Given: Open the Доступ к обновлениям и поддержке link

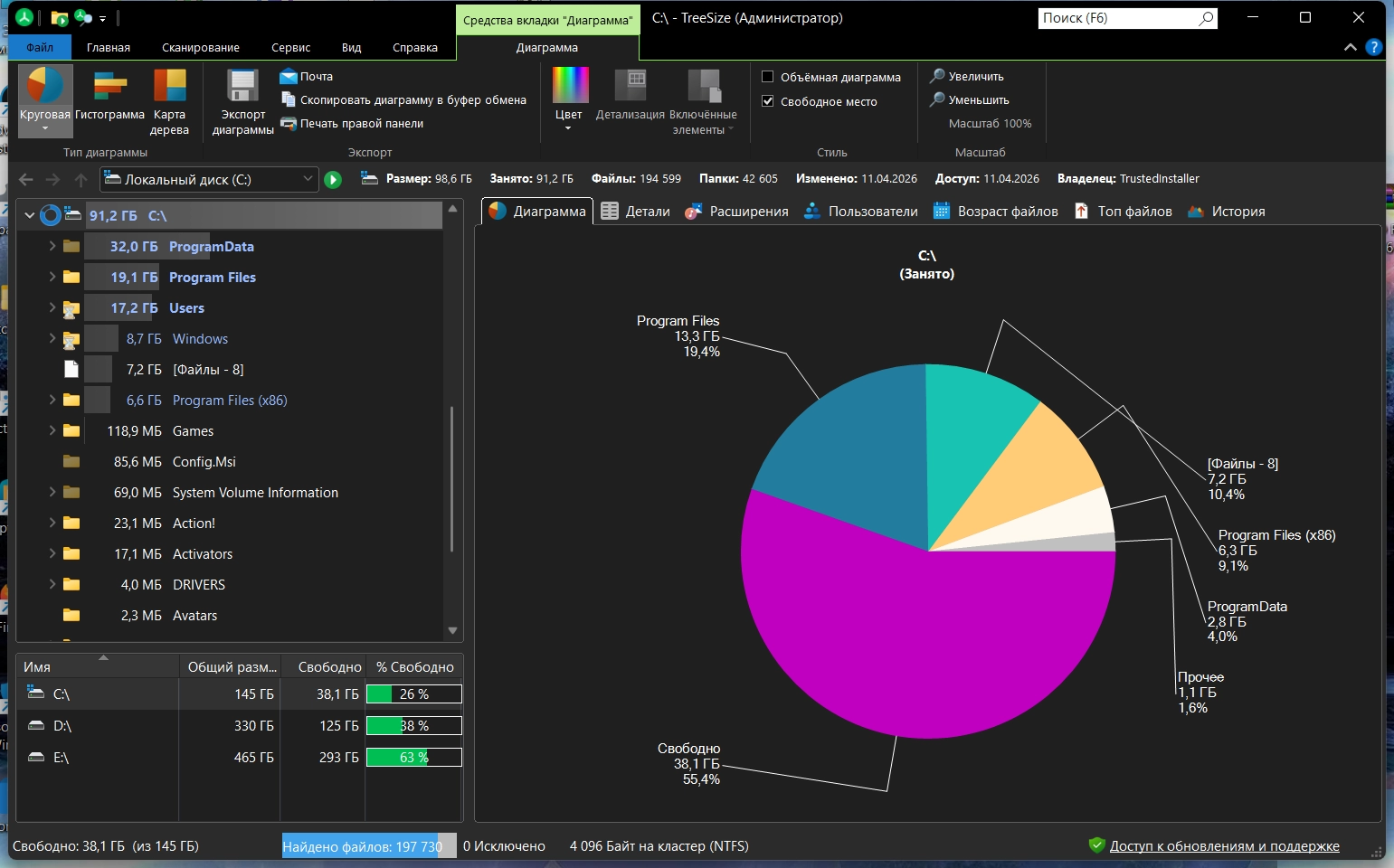Looking at the screenshot, I should point(1224,846).
